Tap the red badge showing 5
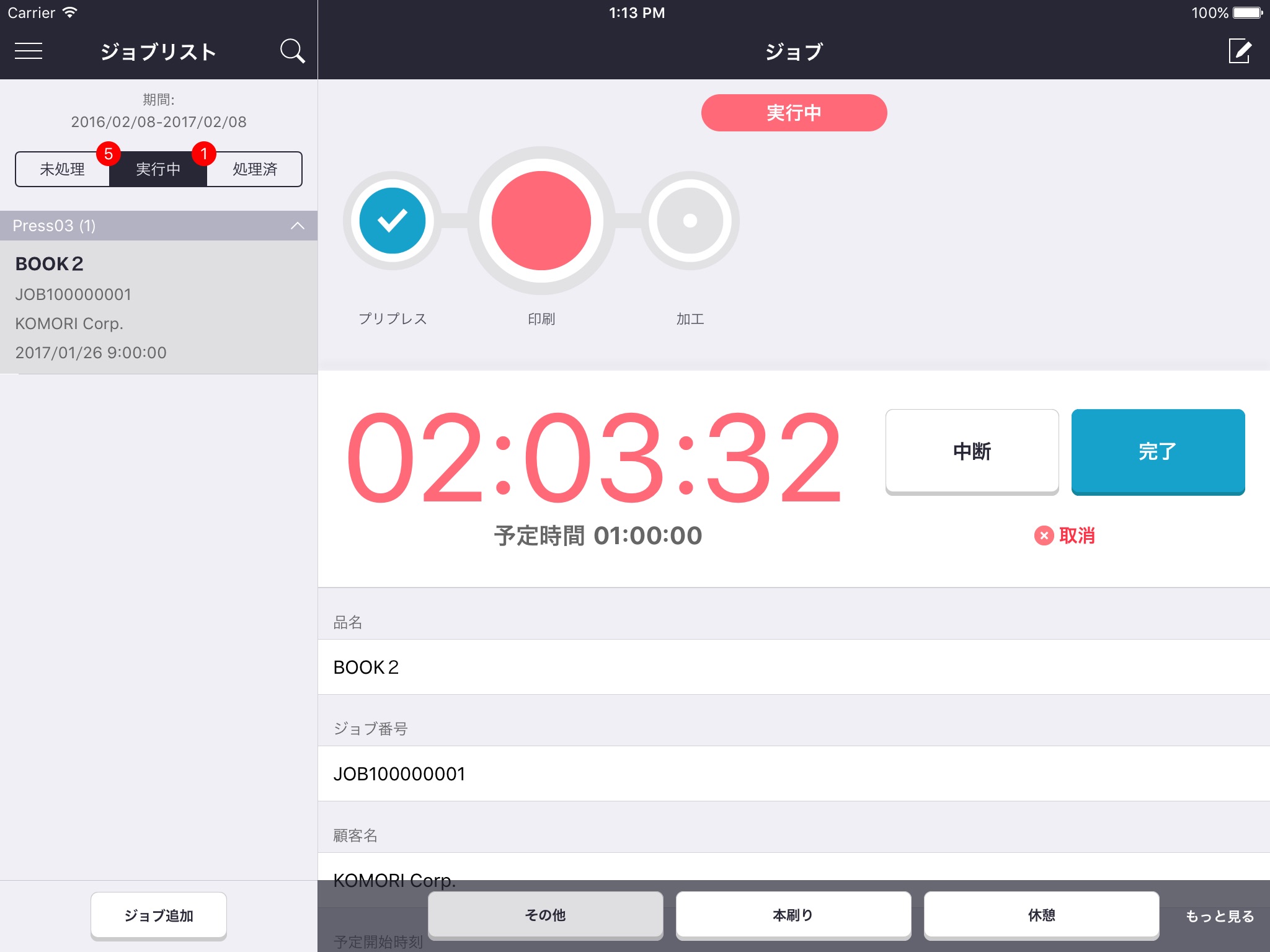1270x952 pixels. [109, 154]
